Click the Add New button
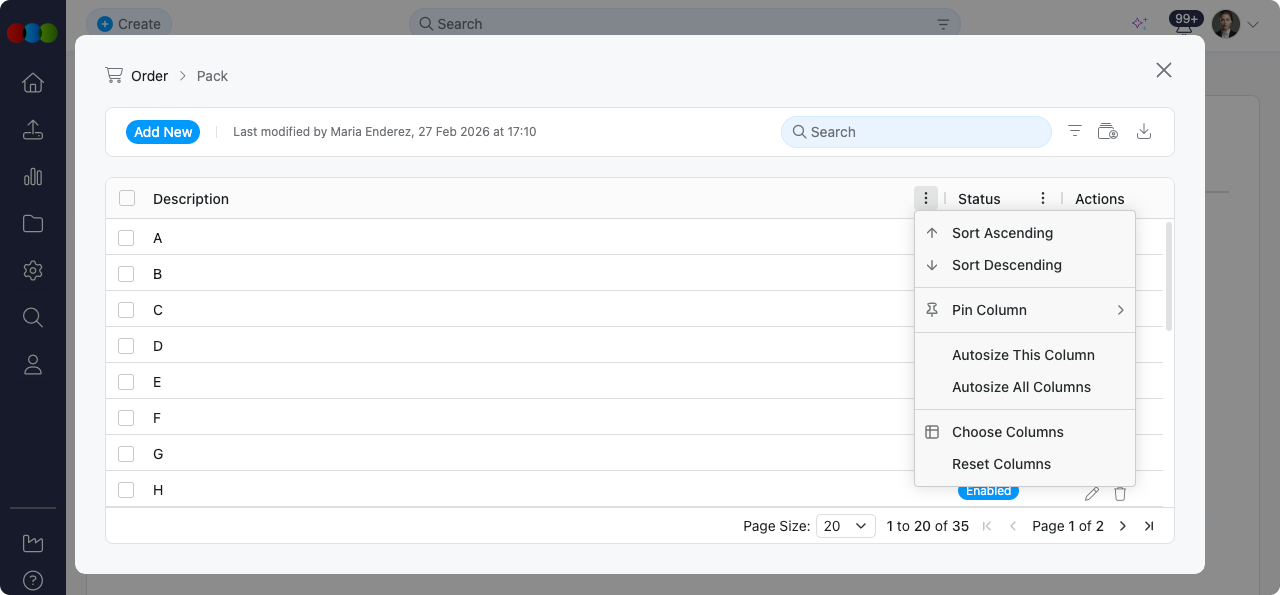The height and width of the screenshot is (595, 1280). click(162, 131)
